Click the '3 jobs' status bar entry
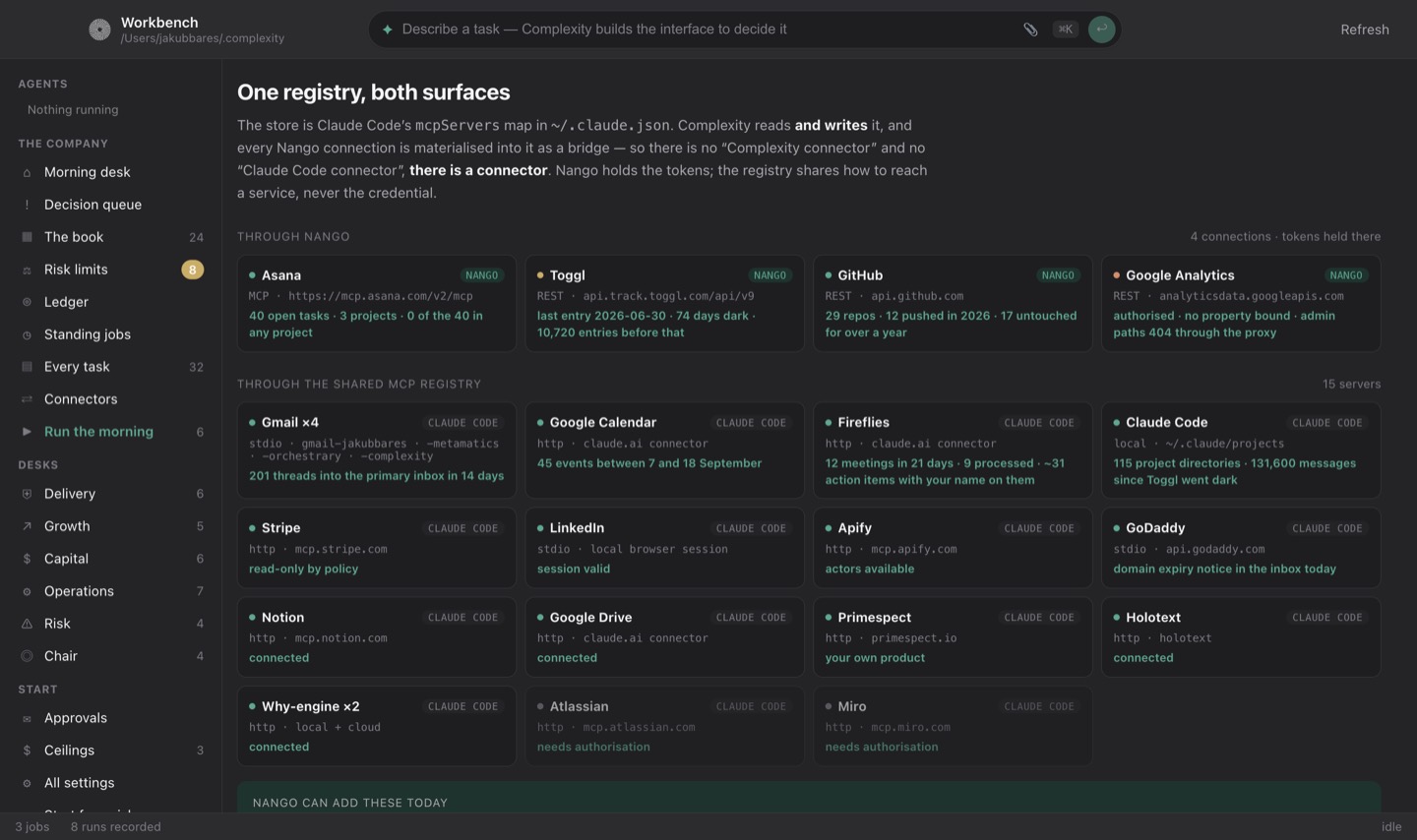The image size is (1417, 840). click(x=32, y=827)
